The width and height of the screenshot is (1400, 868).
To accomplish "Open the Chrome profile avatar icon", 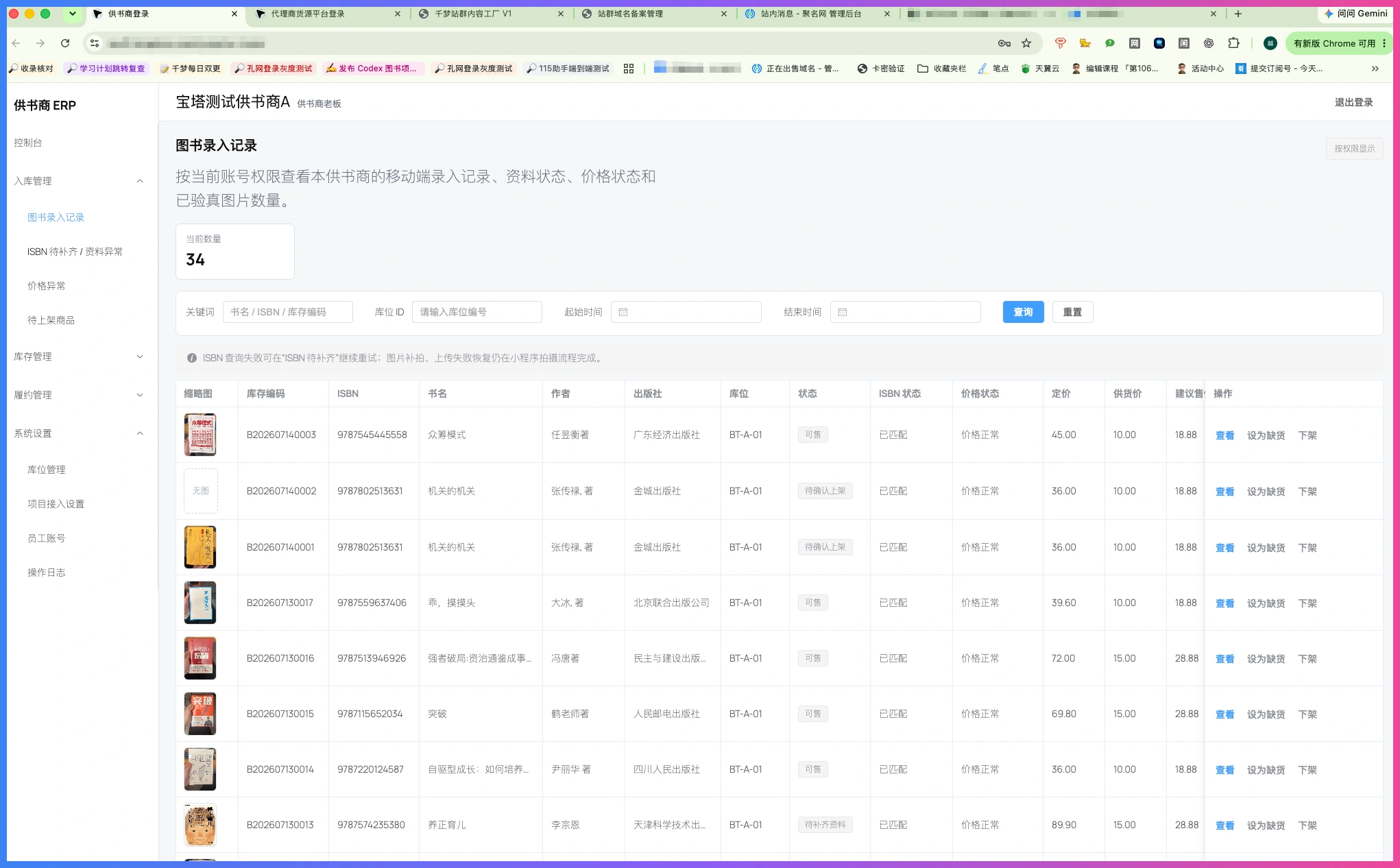I will tap(1270, 43).
